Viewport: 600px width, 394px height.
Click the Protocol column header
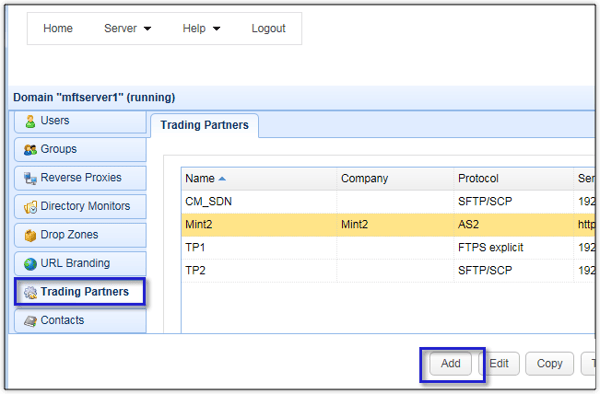click(514, 179)
